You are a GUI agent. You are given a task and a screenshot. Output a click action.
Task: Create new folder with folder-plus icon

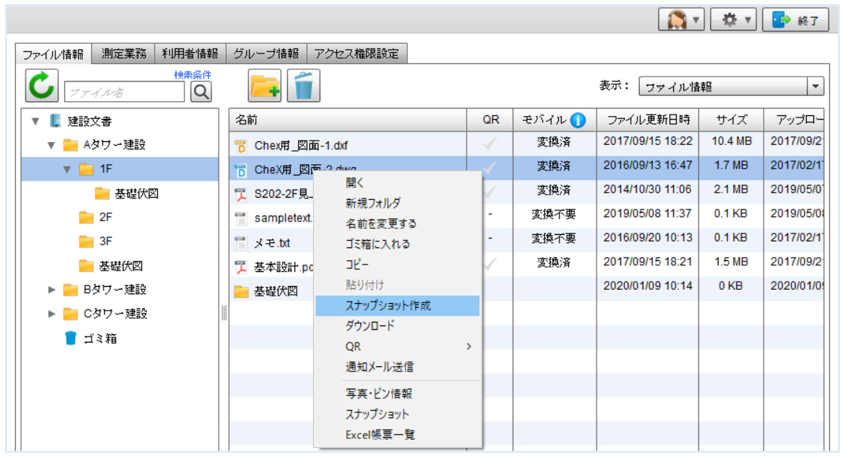pos(264,87)
